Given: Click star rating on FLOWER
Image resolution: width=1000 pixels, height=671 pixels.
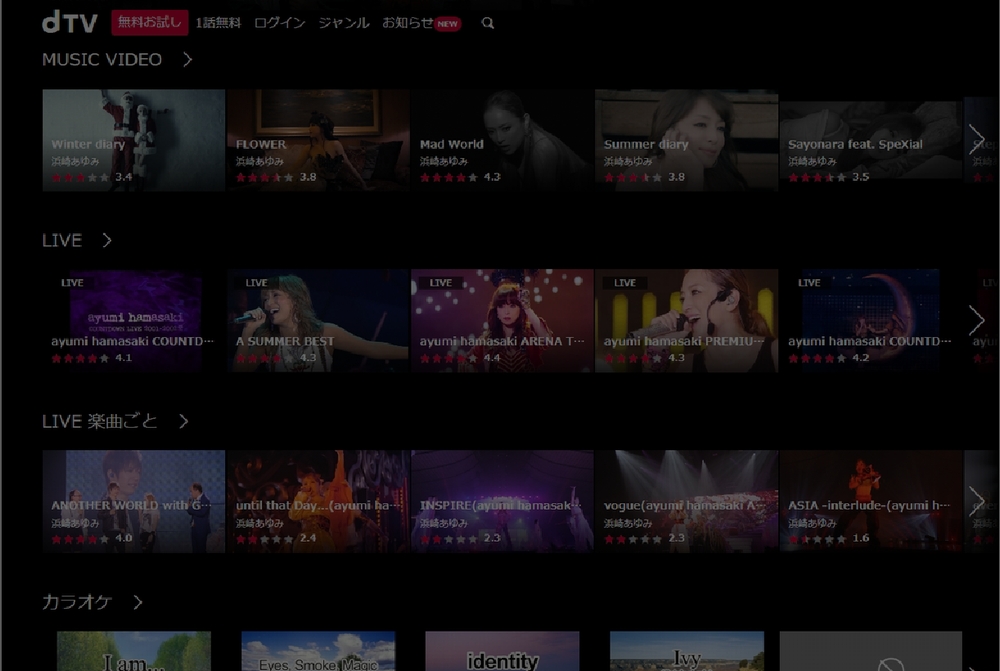Looking at the screenshot, I should pos(265,177).
